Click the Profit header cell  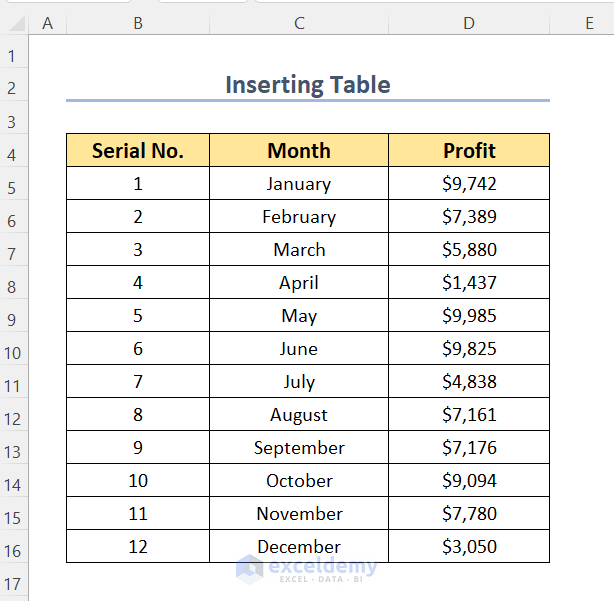tap(469, 151)
